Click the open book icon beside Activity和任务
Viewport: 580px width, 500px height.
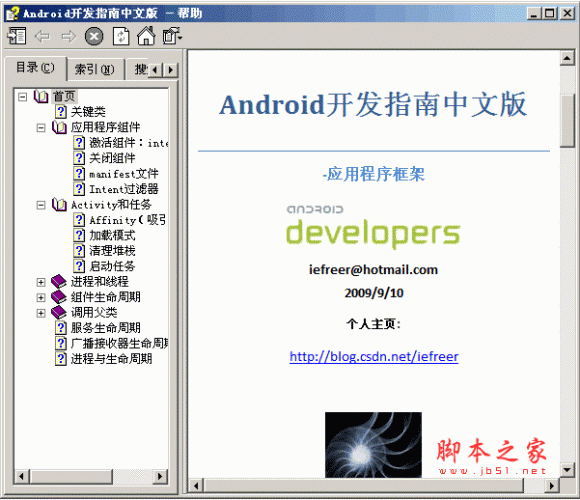59,205
